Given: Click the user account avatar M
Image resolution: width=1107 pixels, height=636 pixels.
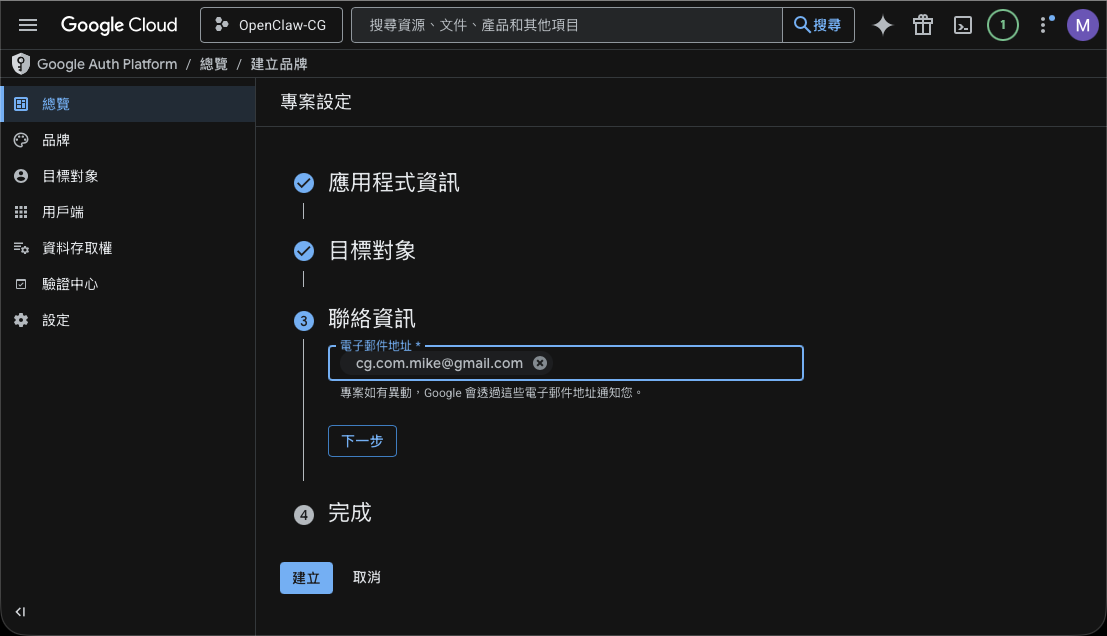Looking at the screenshot, I should [x=1082, y=25].
